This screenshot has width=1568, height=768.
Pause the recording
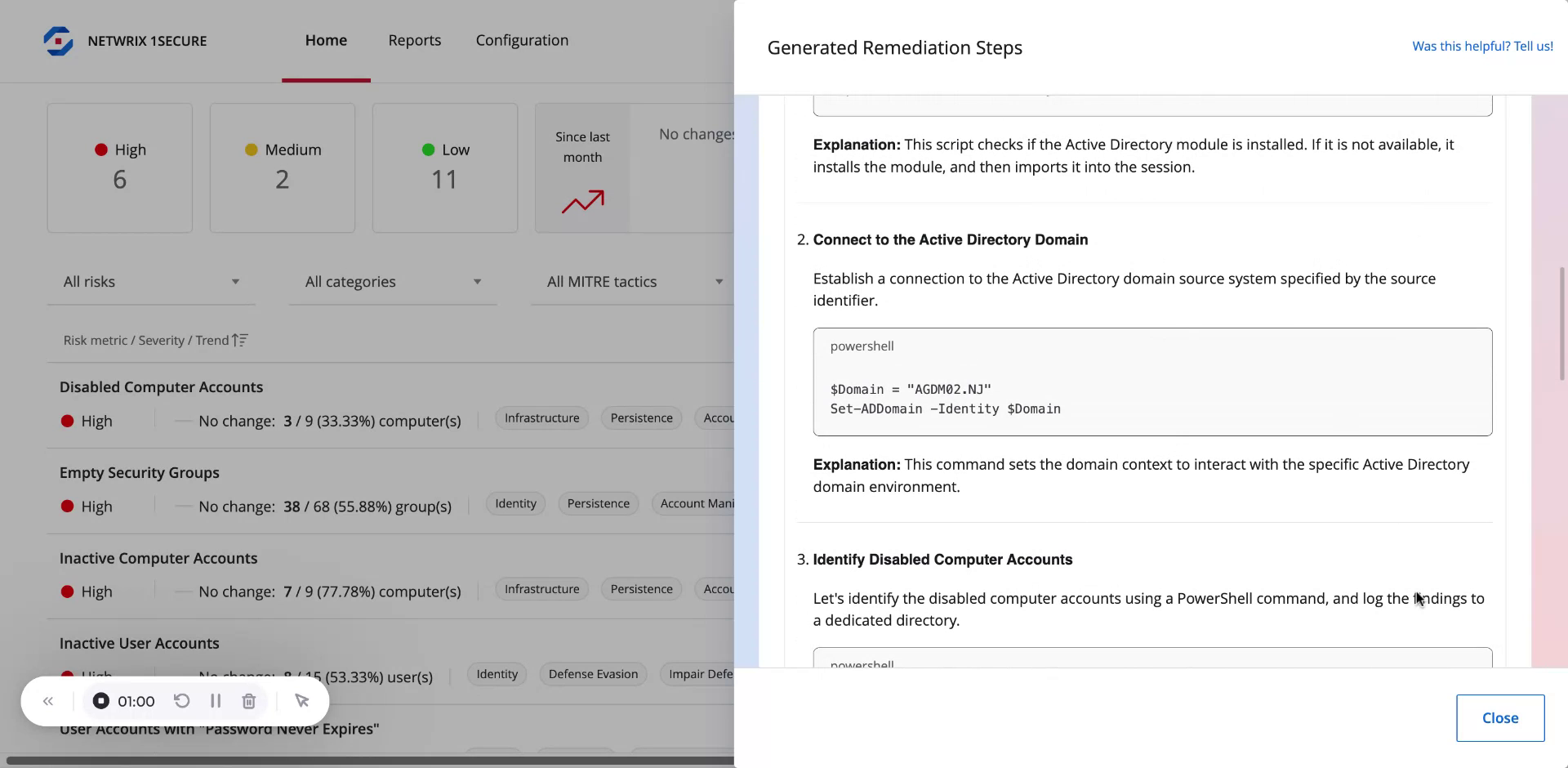216,701
